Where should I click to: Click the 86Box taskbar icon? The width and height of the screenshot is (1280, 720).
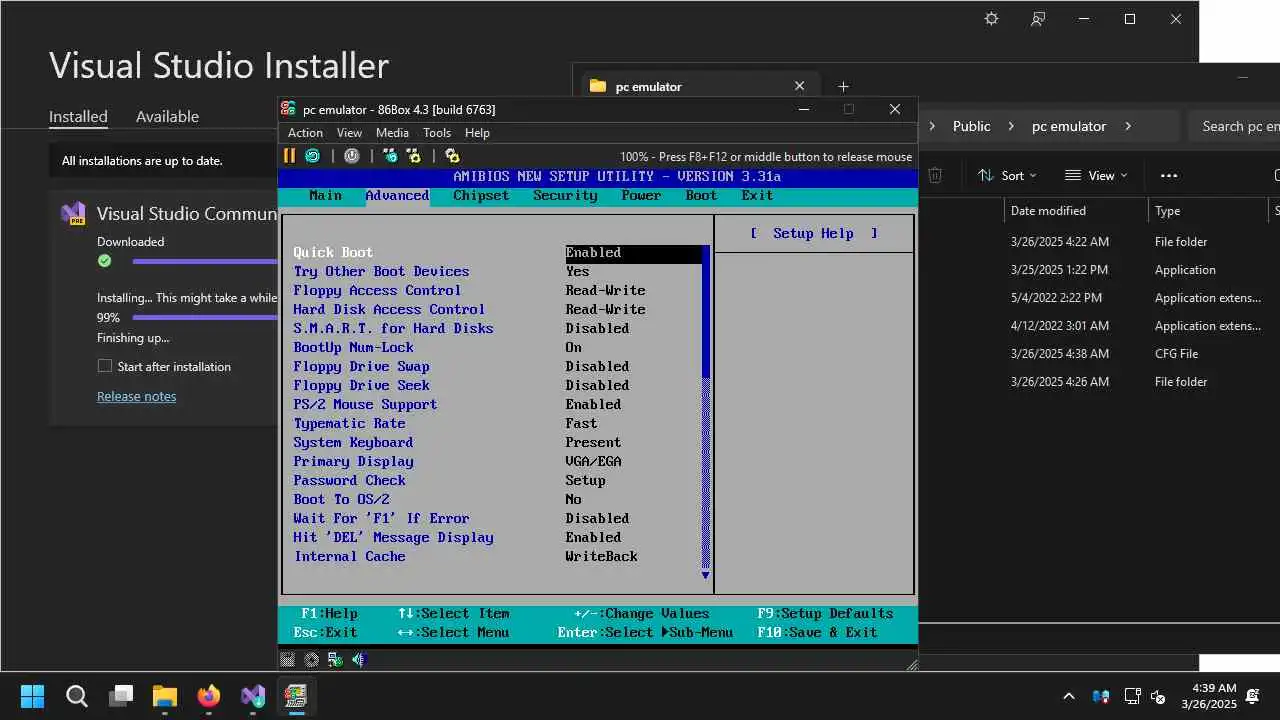click(x=296, y=696)
